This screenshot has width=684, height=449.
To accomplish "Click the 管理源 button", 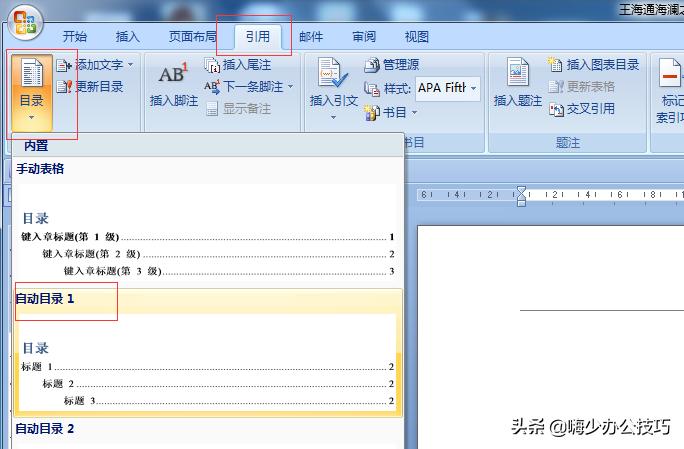I will [x=392, y=65].
